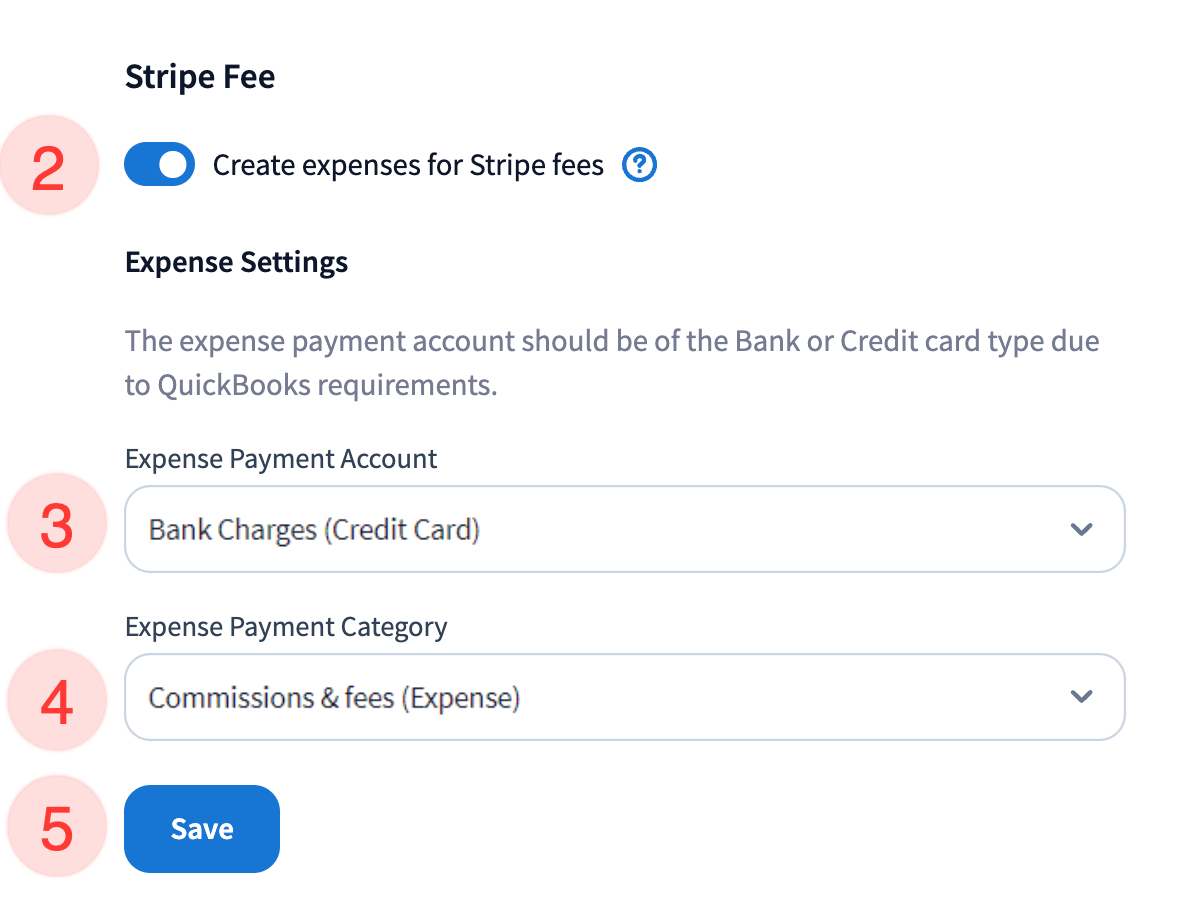Click the Expense Payment Account field label

point(281,459)
